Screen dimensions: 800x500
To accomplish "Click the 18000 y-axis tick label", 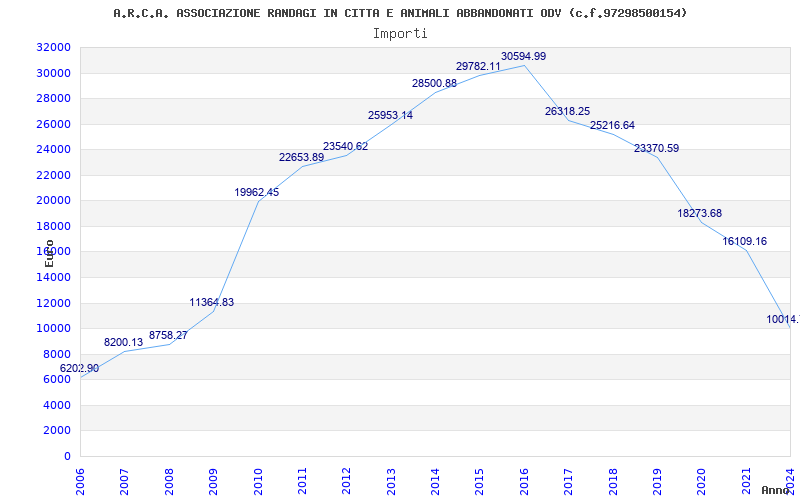I will click(54, 226).
